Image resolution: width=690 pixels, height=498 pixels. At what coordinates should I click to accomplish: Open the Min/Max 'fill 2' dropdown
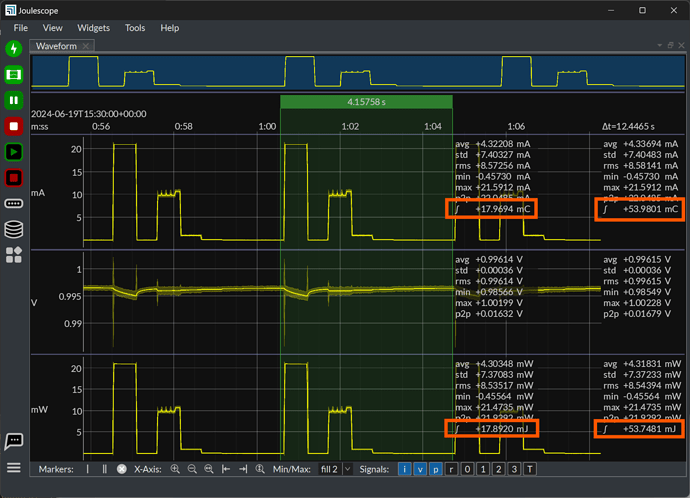point(335,469)
